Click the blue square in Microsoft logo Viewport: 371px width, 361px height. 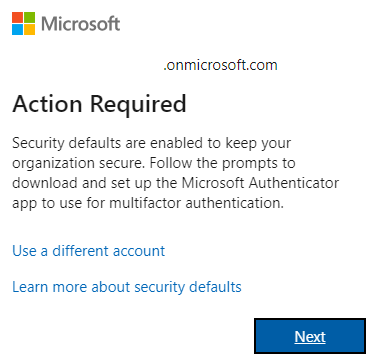point(17,30)
